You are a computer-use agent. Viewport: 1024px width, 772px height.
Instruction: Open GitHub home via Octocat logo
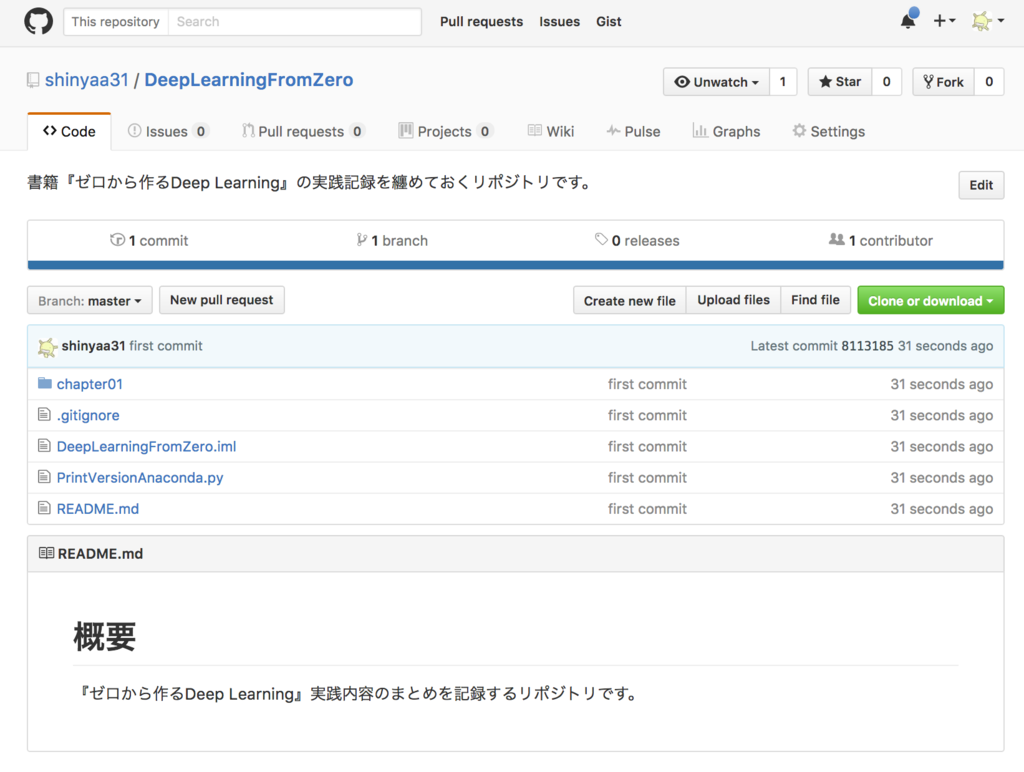(x=39, y=22)
